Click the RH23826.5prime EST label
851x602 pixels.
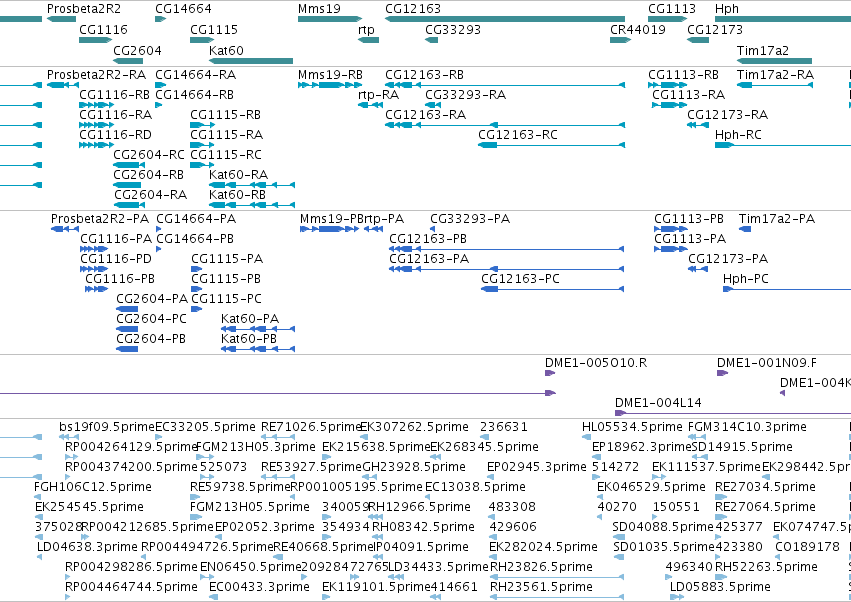click(x=541, y=567)
